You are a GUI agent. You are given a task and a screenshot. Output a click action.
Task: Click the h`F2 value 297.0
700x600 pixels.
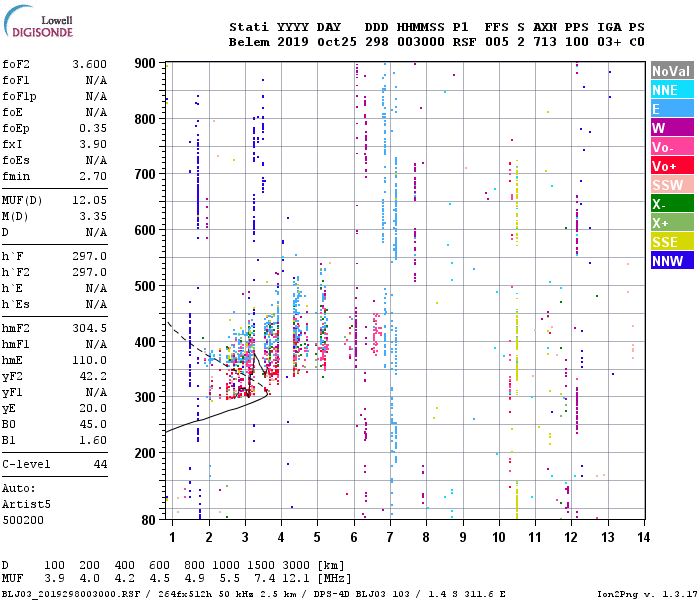click(x=90, y=273)
